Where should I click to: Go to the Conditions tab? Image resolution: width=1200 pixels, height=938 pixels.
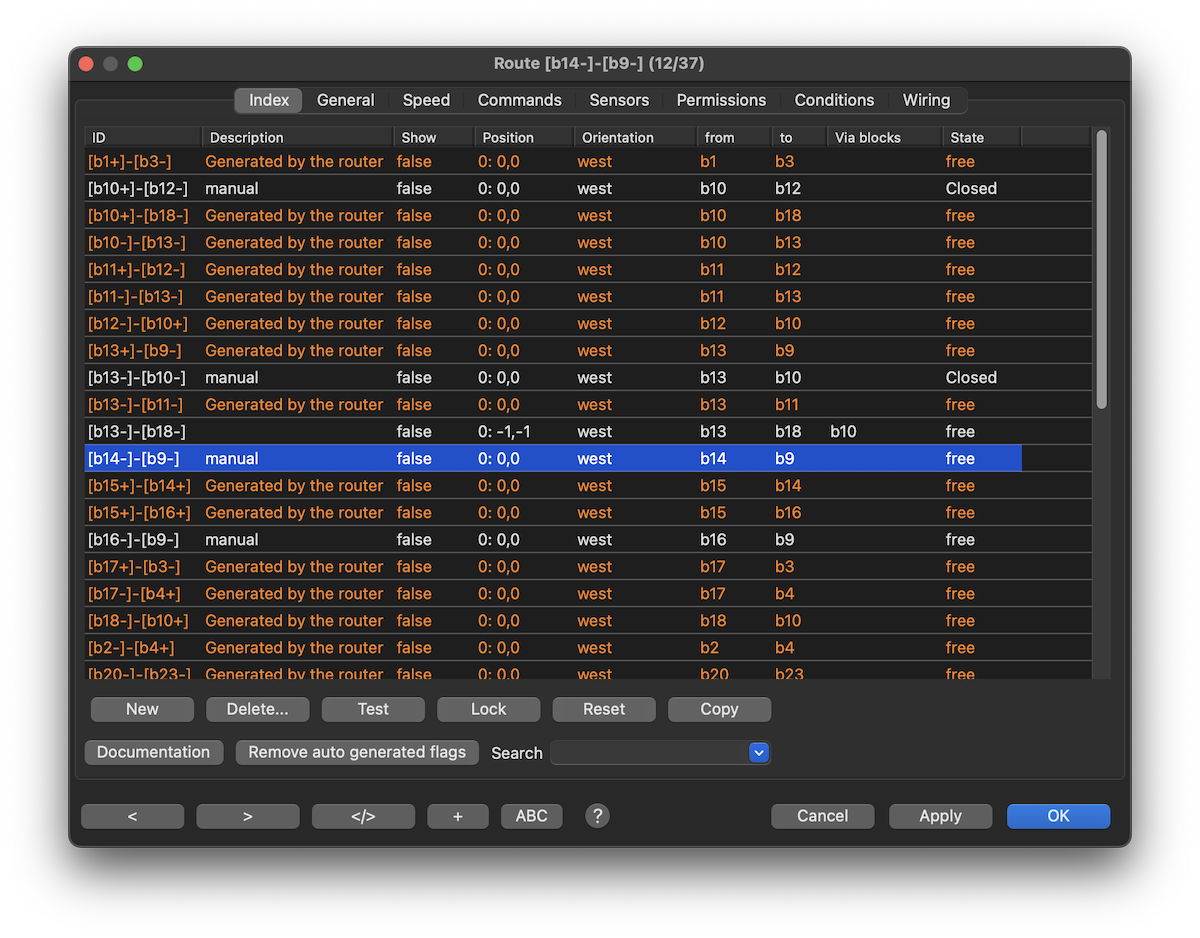pos(834,100)
